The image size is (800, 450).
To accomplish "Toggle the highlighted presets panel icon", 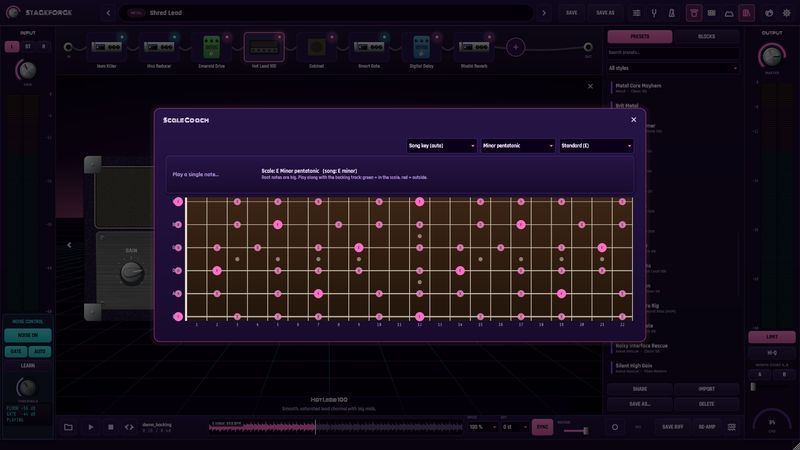I will point(746,13).
